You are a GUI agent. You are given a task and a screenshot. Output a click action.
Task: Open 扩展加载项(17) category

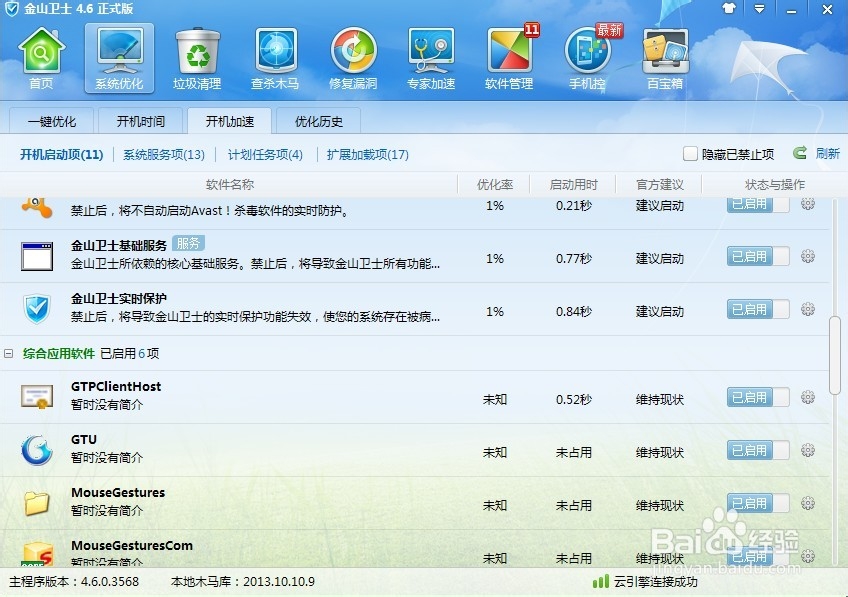coord(368,155)
